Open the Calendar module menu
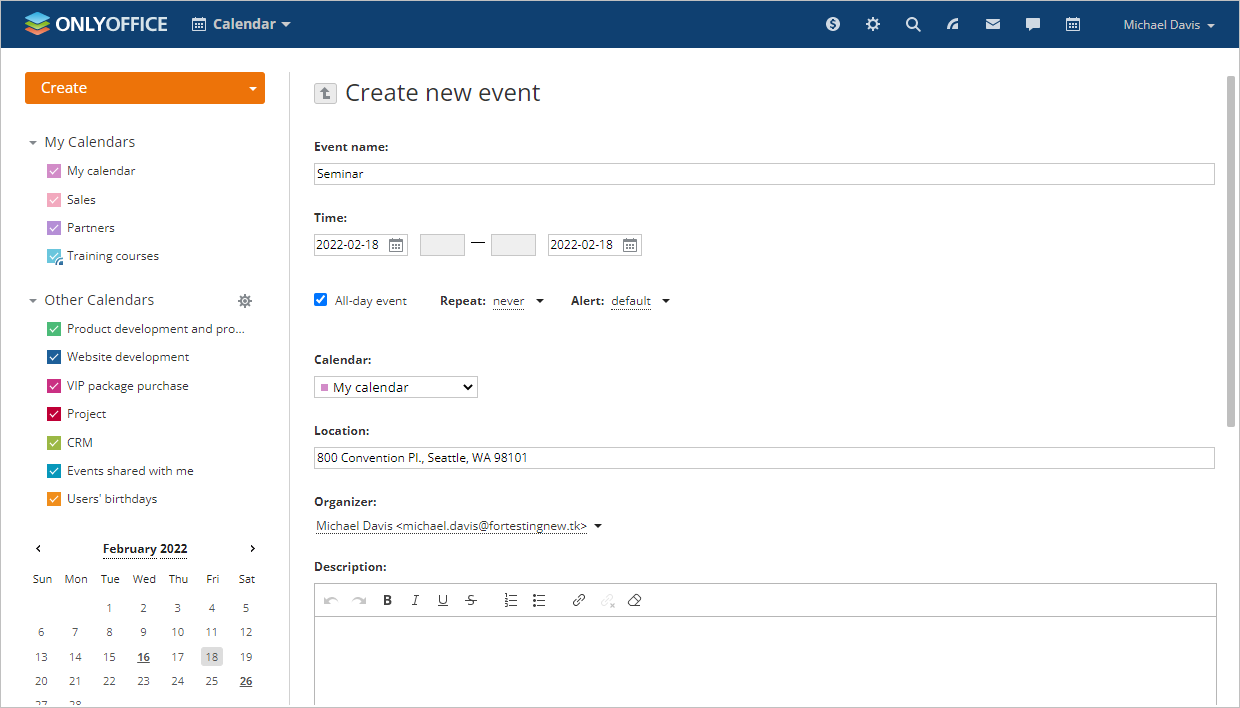Image resolution: width=1240 pixels, height=708 pixels. point(240,24)
